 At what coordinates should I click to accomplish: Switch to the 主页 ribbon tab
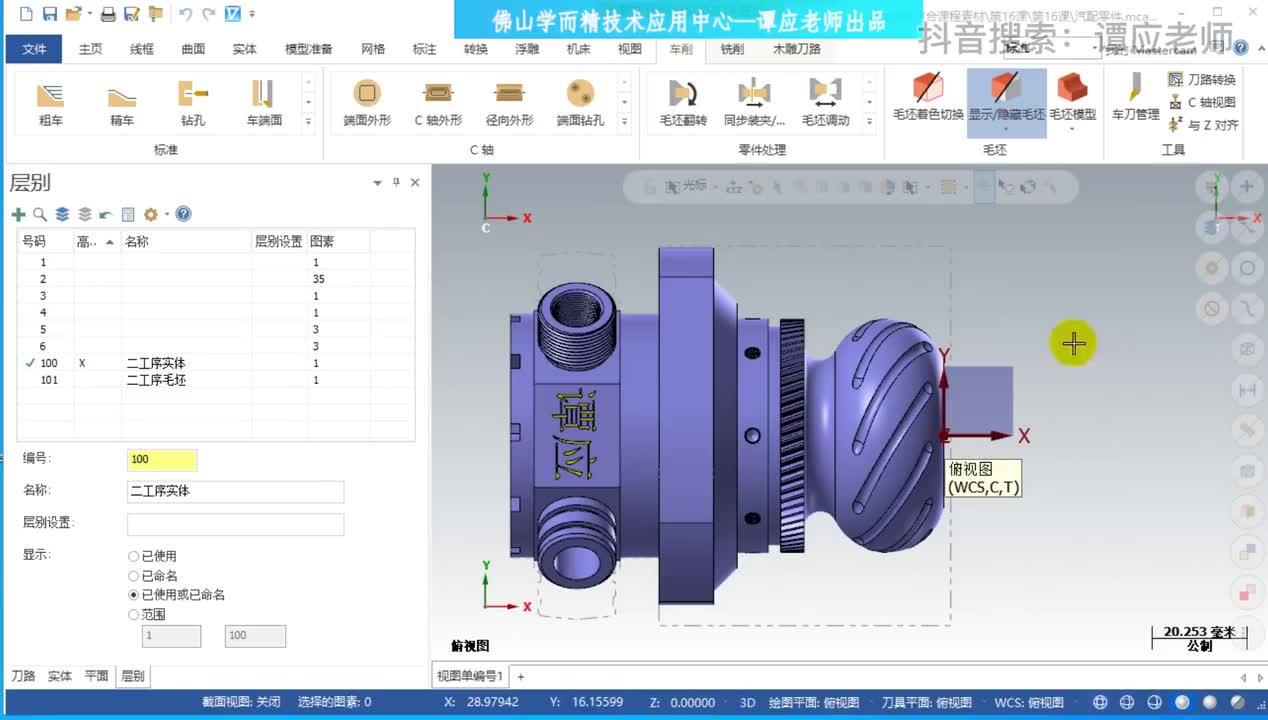90,49
